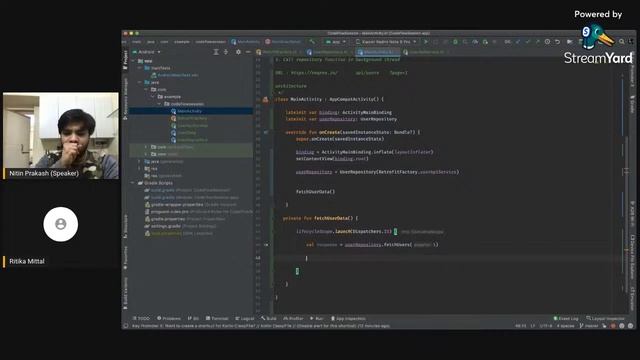The height and width of the screenshot is (360, 640).
Task: Select RetrofitFactory in the project tree
Action: tap(191, 118)
